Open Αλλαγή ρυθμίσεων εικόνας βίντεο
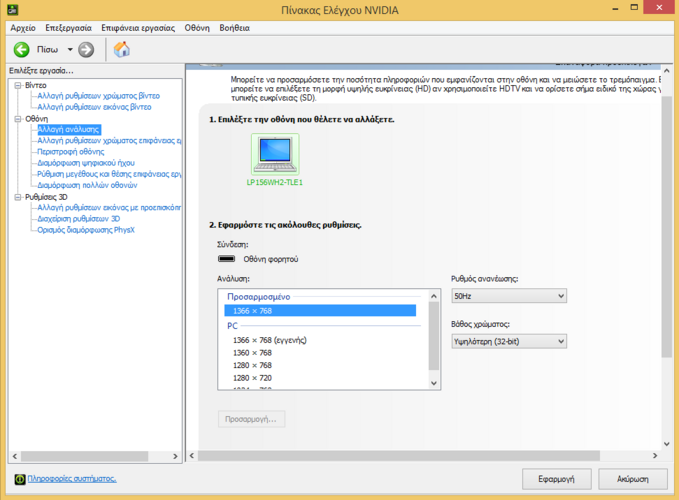This screenshot has height=500, width=679. (94, 107)
